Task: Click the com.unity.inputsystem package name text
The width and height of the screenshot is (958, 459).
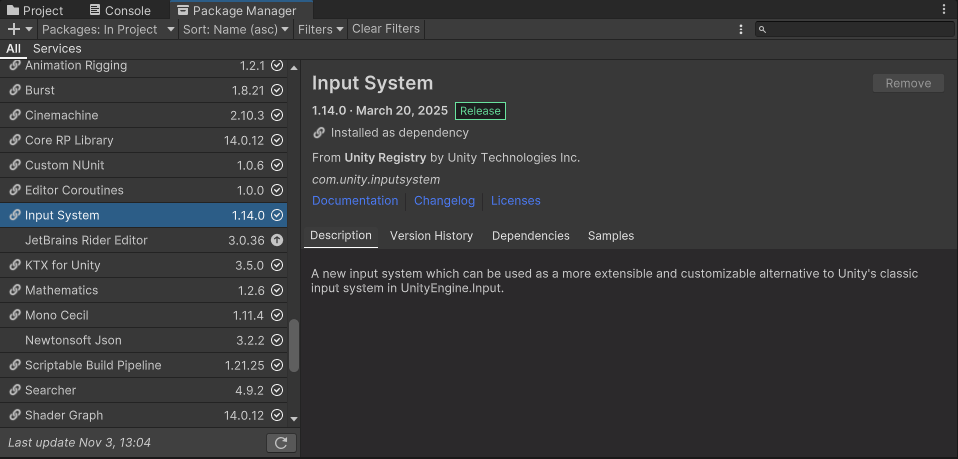Action: pos(376,180)
